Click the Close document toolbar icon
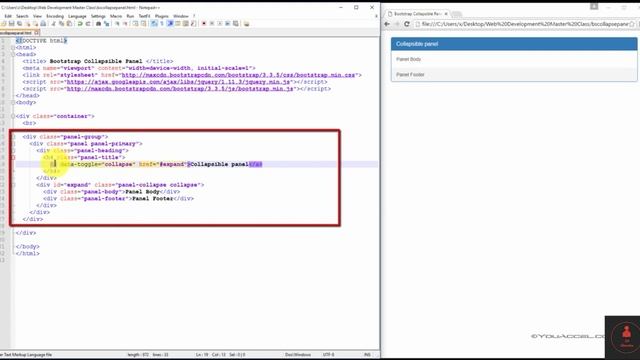The width and height of the screenshot is (640, 360). pos(28,24)
